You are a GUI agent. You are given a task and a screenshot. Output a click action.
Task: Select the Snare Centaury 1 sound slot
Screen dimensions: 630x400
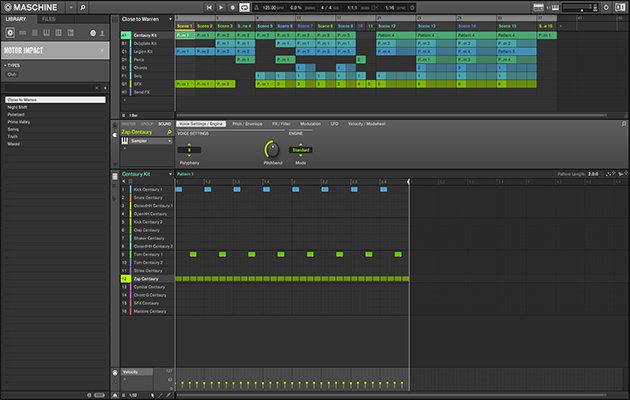pos(150,197)
